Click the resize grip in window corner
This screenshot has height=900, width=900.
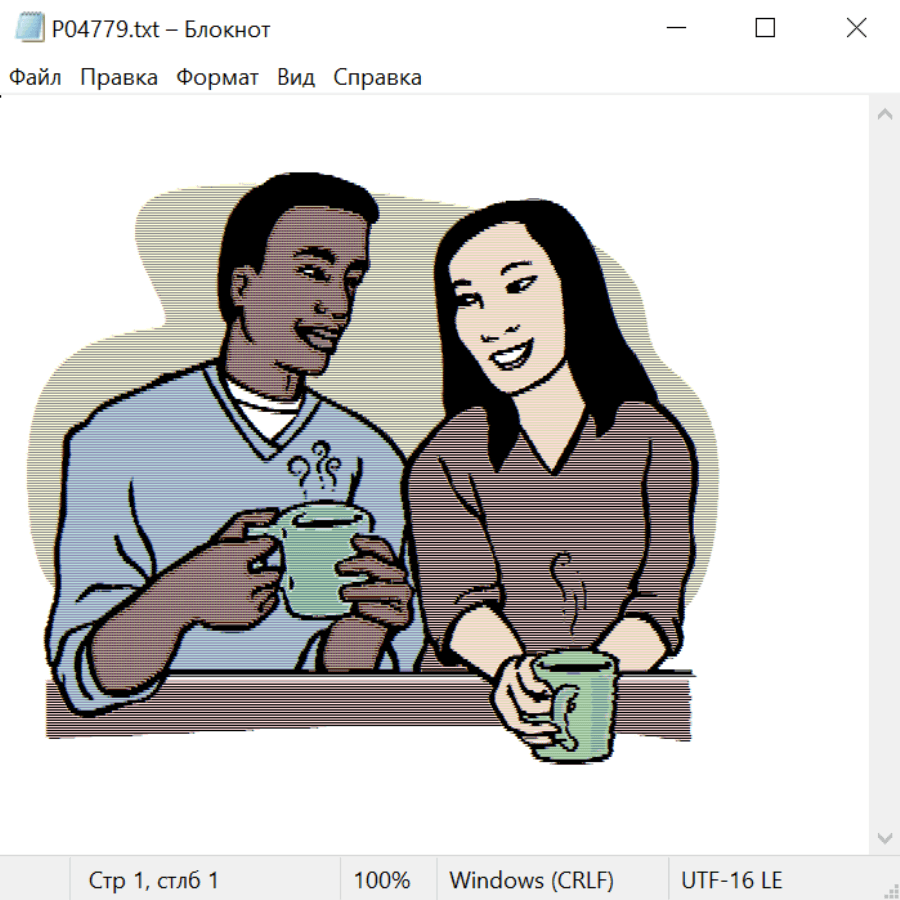pos(890,890)
